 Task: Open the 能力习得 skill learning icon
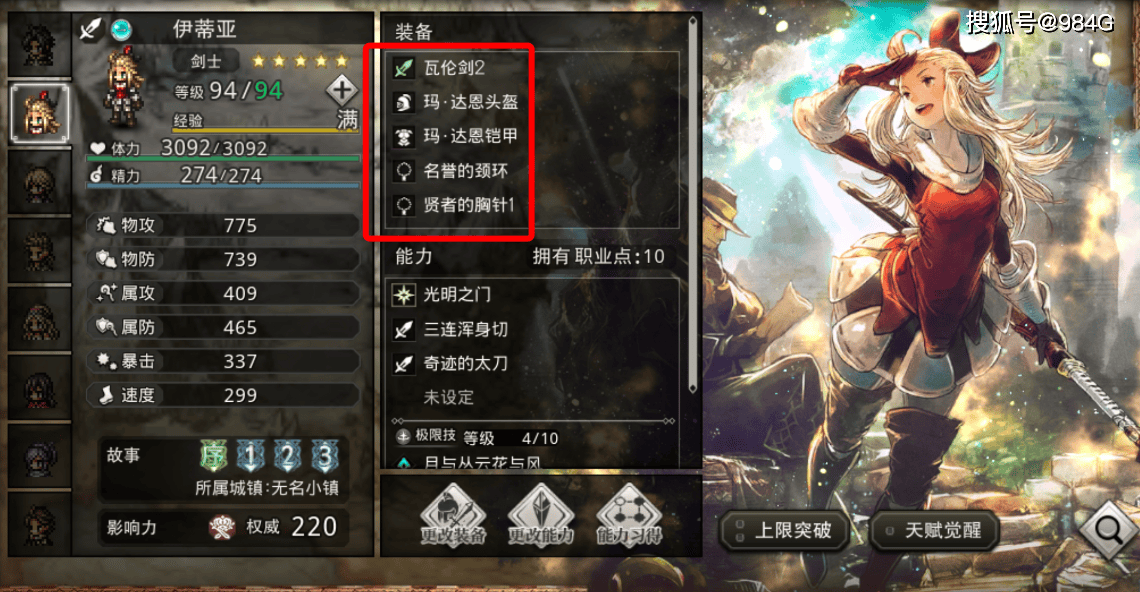(x=629, y=515)
